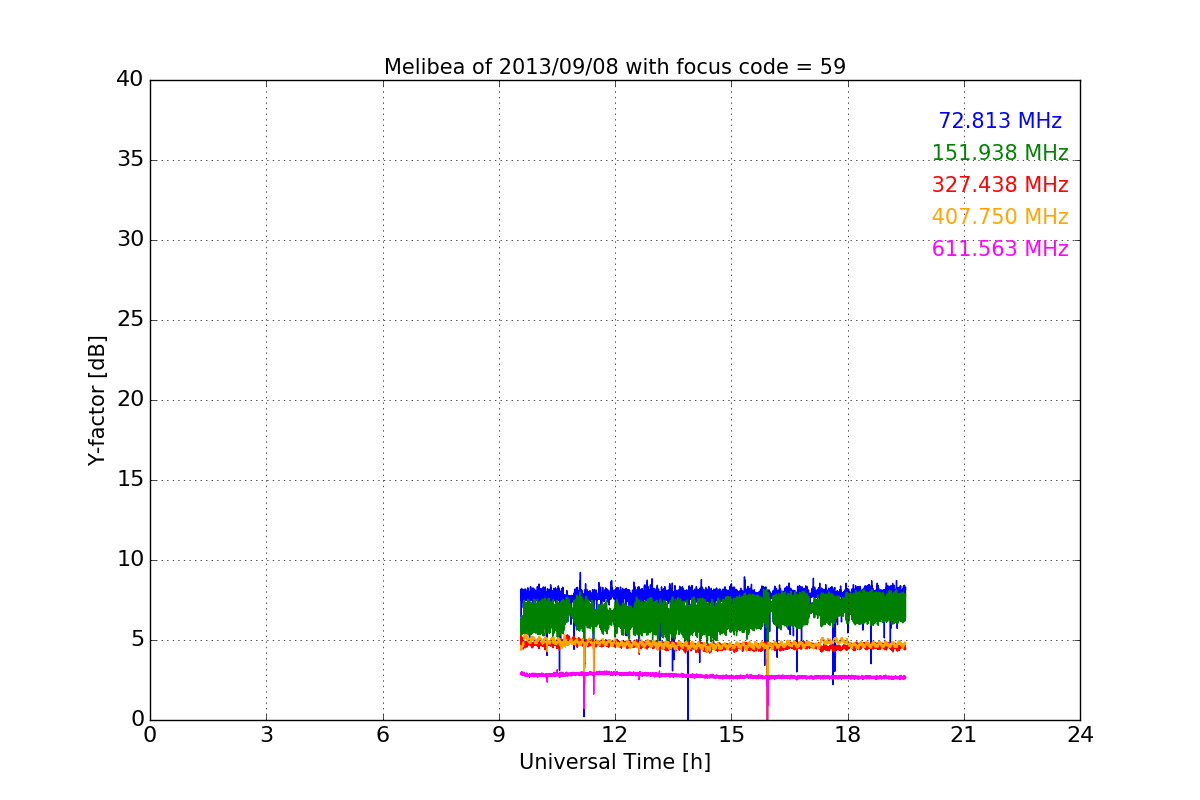The height and width of the screenshot is (800, 1200).
Task: Click the 10 tick on the Y axis
Action: click(x=130, y=560)
